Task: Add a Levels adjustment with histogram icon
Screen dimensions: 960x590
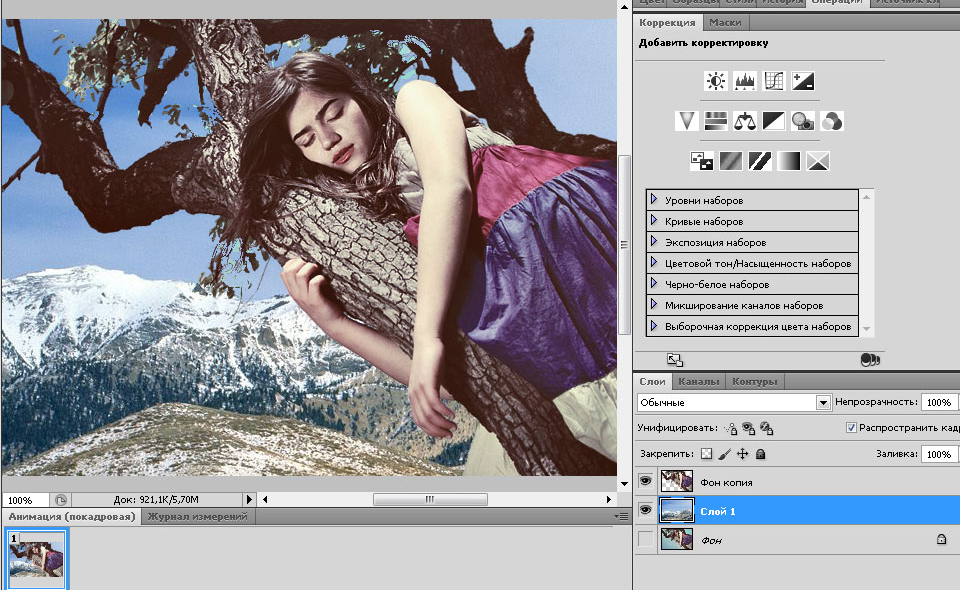Action: pyautogui.click(x=744, y=81)
